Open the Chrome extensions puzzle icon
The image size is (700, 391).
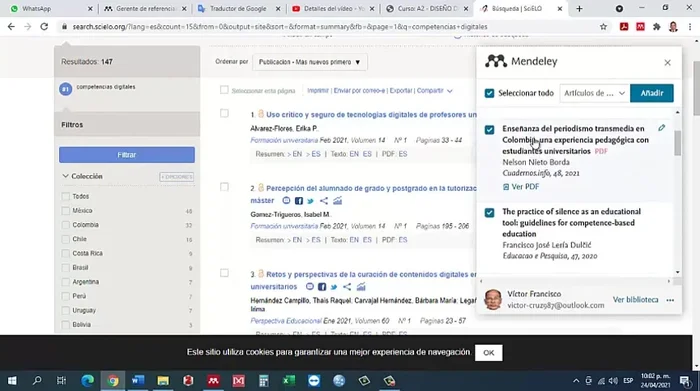pyautogui.click(x=656, y=27)
